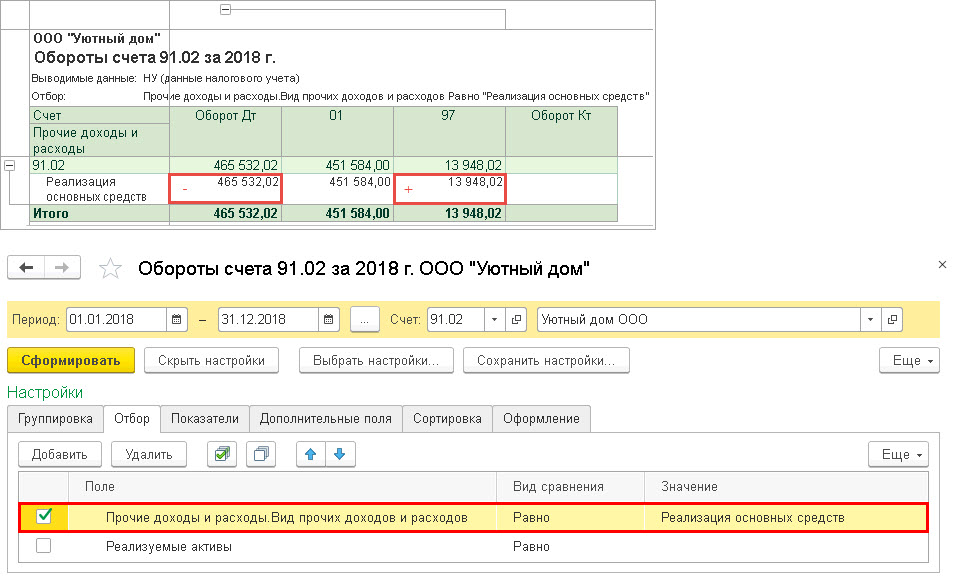Open the organization Уютный дом ООО dropdown
The height and width of the screenshot is (584, 955).
870,319
